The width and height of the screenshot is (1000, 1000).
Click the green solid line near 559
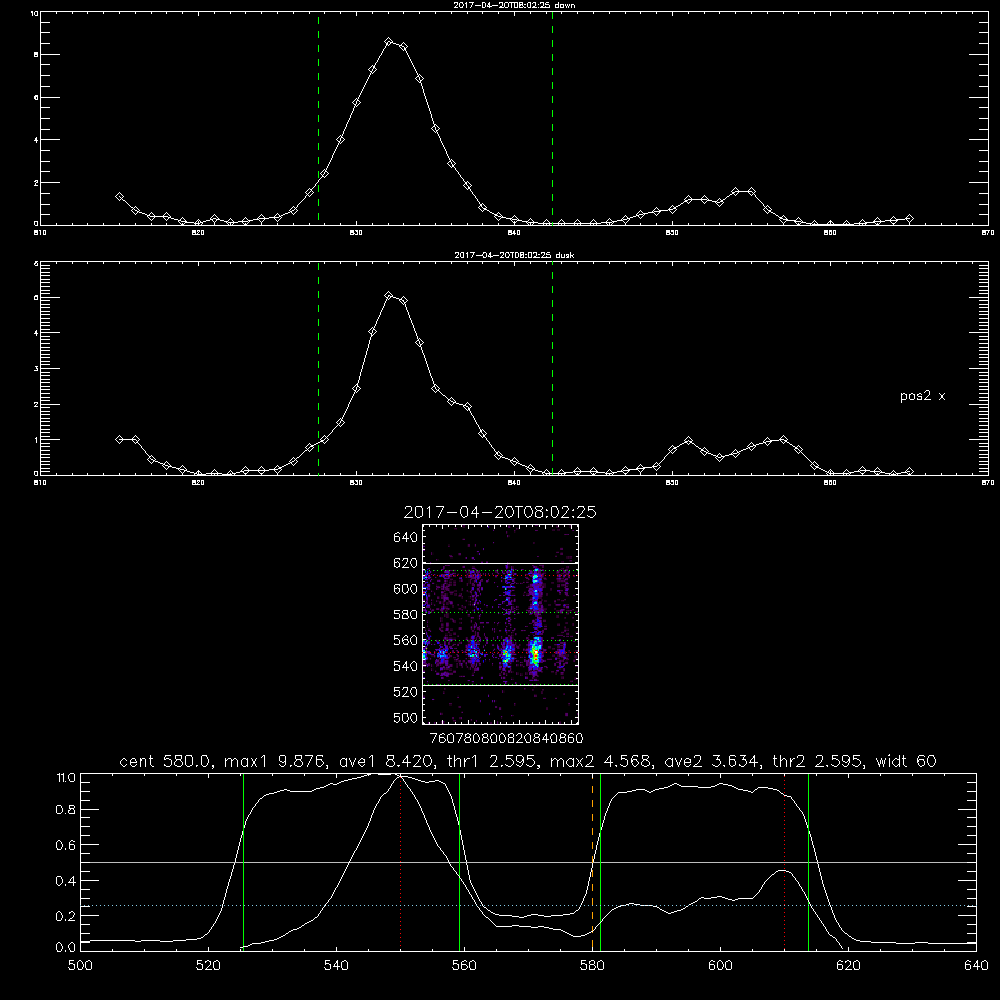459,862
